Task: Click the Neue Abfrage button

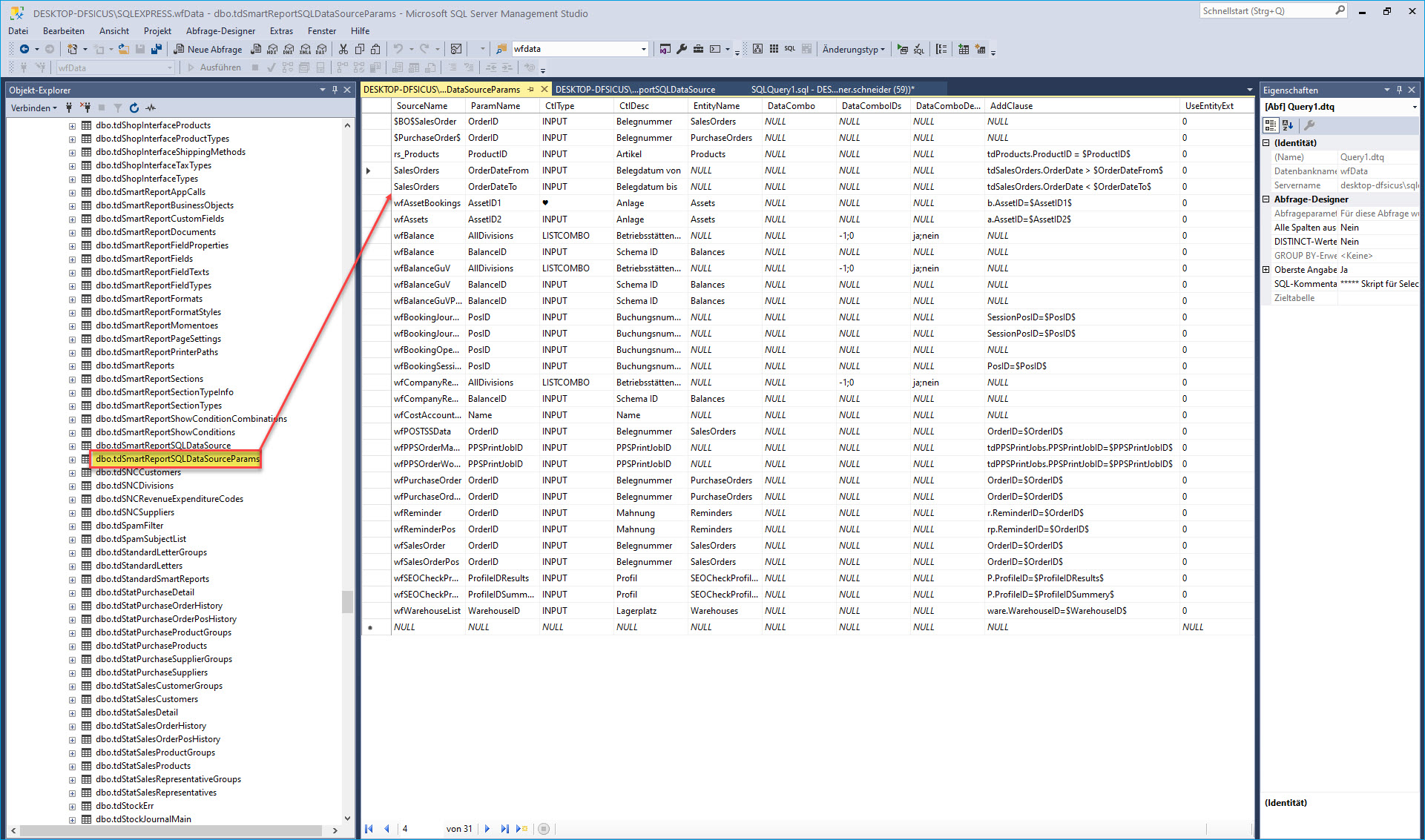Action: tap(207, 49)
